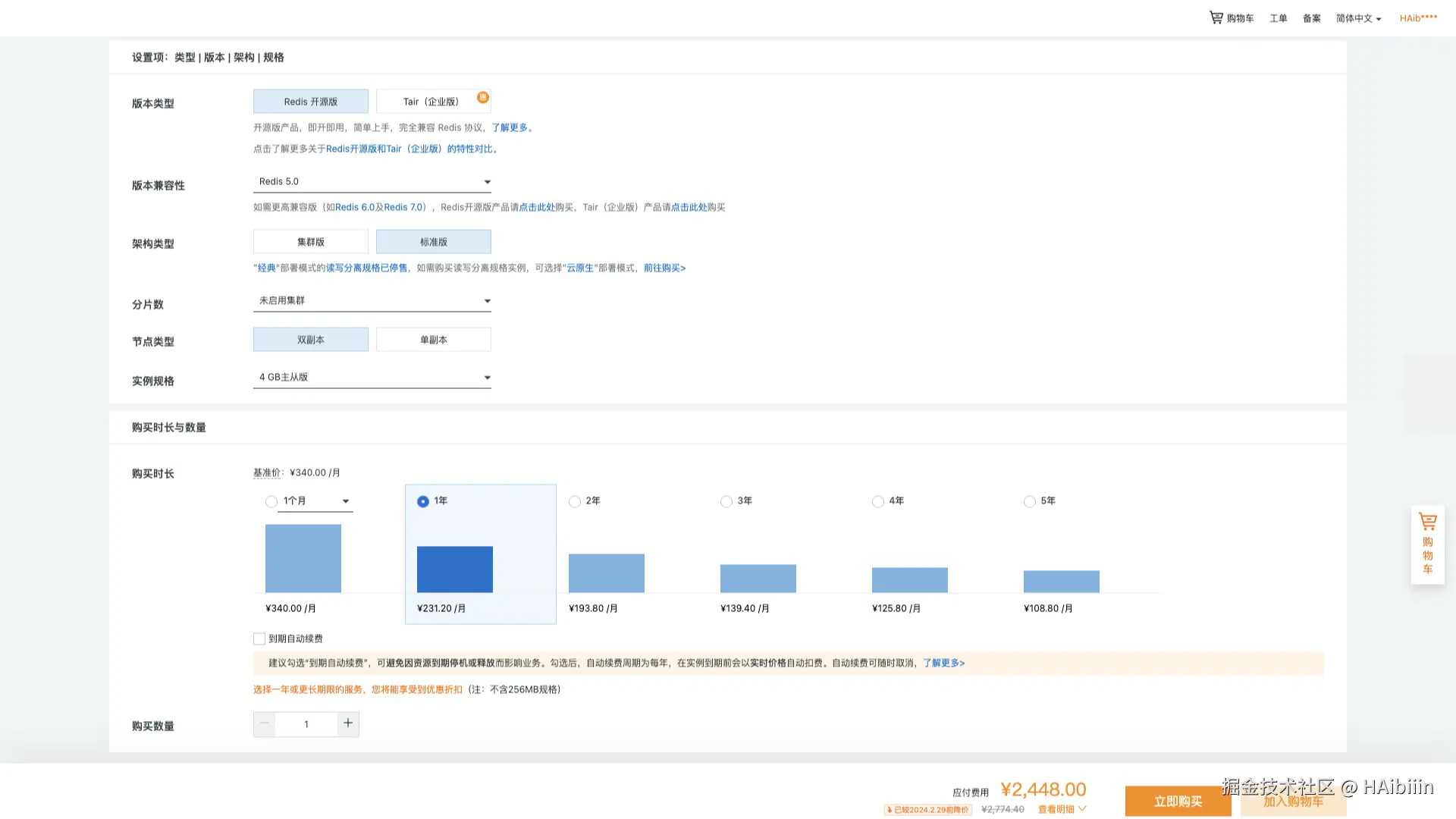This screenshot has width=1456, height=819.
Task: Click the 立即购买 purchase button
Action: tap(1178, 801)
